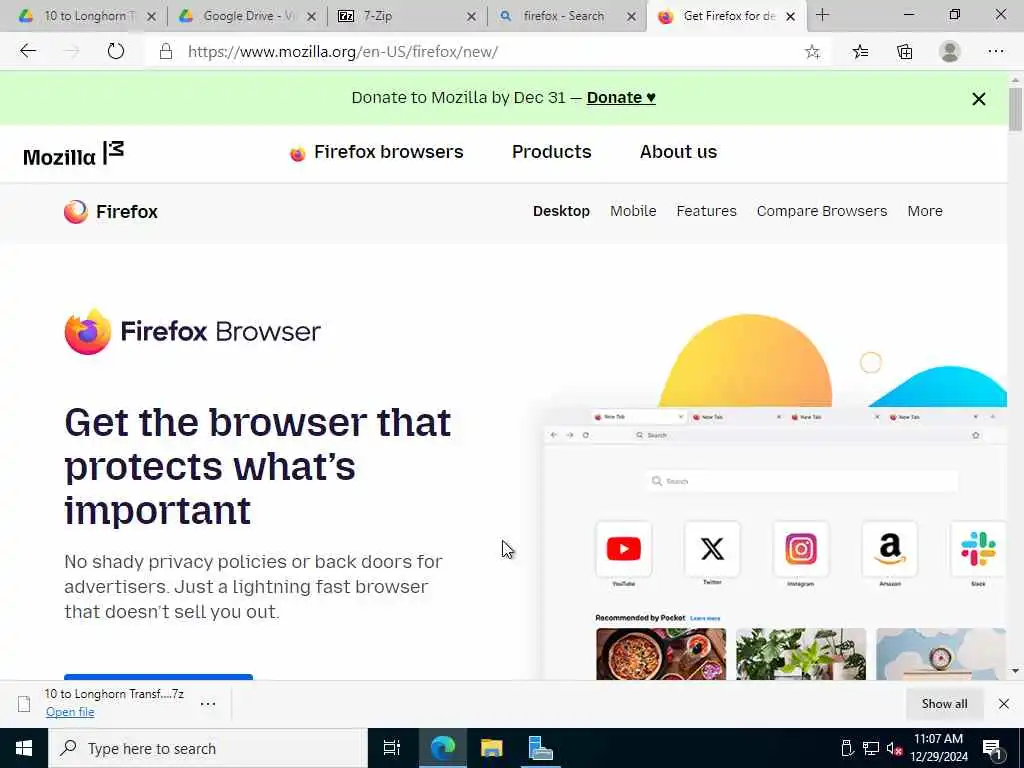
Task: Click the taskbar clock showing 11:07 AM
Action: pyautogui.click(x=938, y=748)
